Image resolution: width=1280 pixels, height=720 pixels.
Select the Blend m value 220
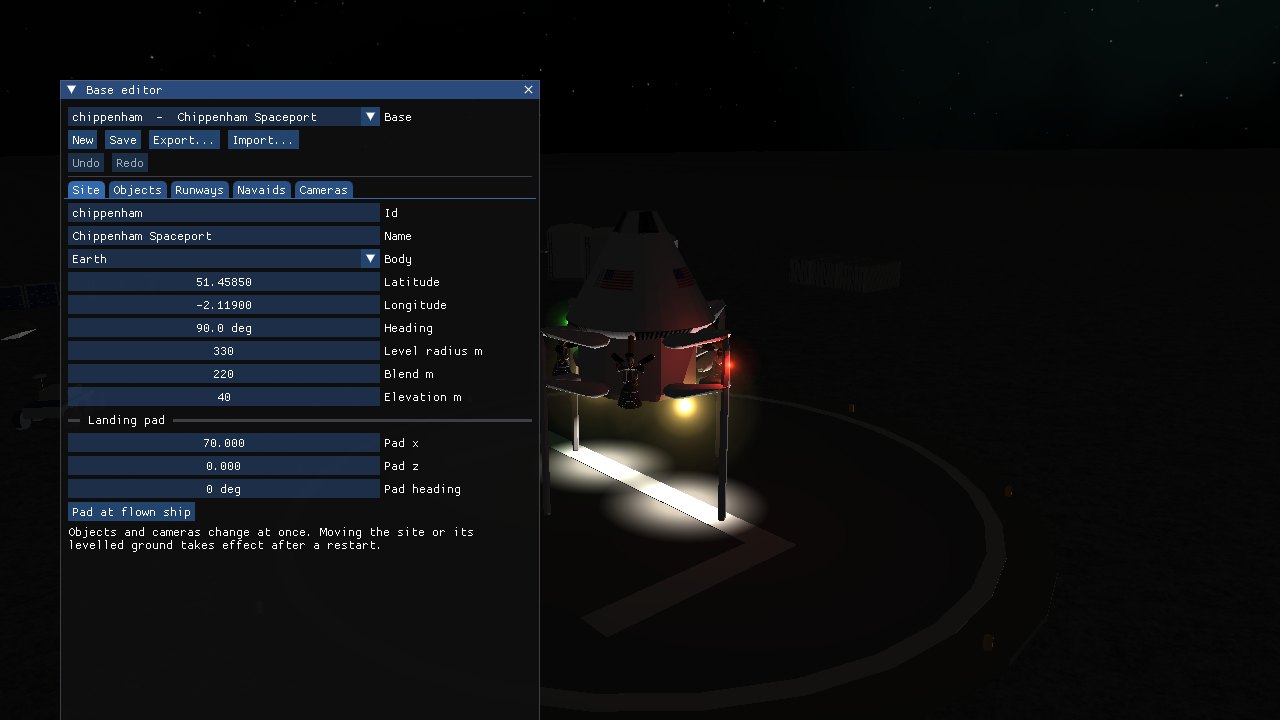224,374
